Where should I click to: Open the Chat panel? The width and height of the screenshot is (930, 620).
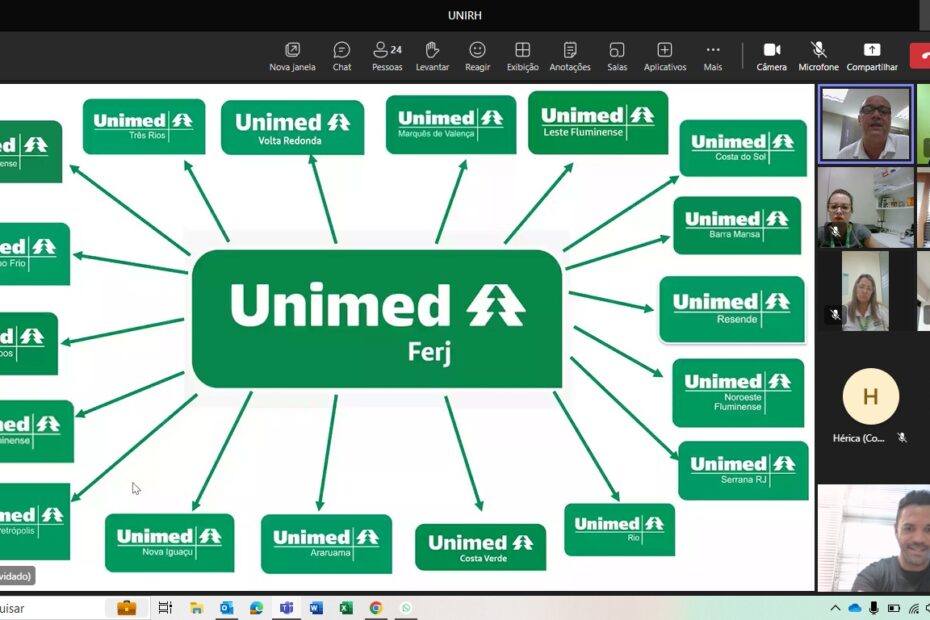point(342,56)
